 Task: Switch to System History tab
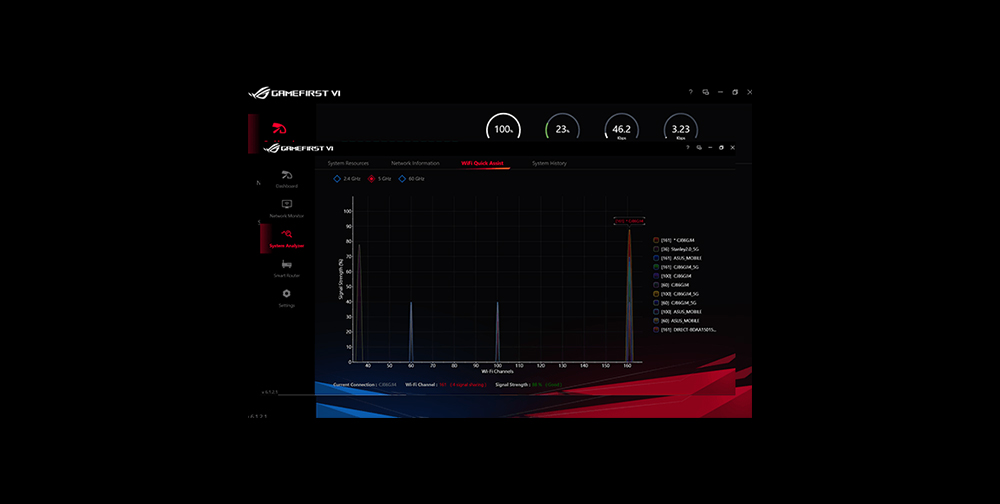tap(549, 163)
